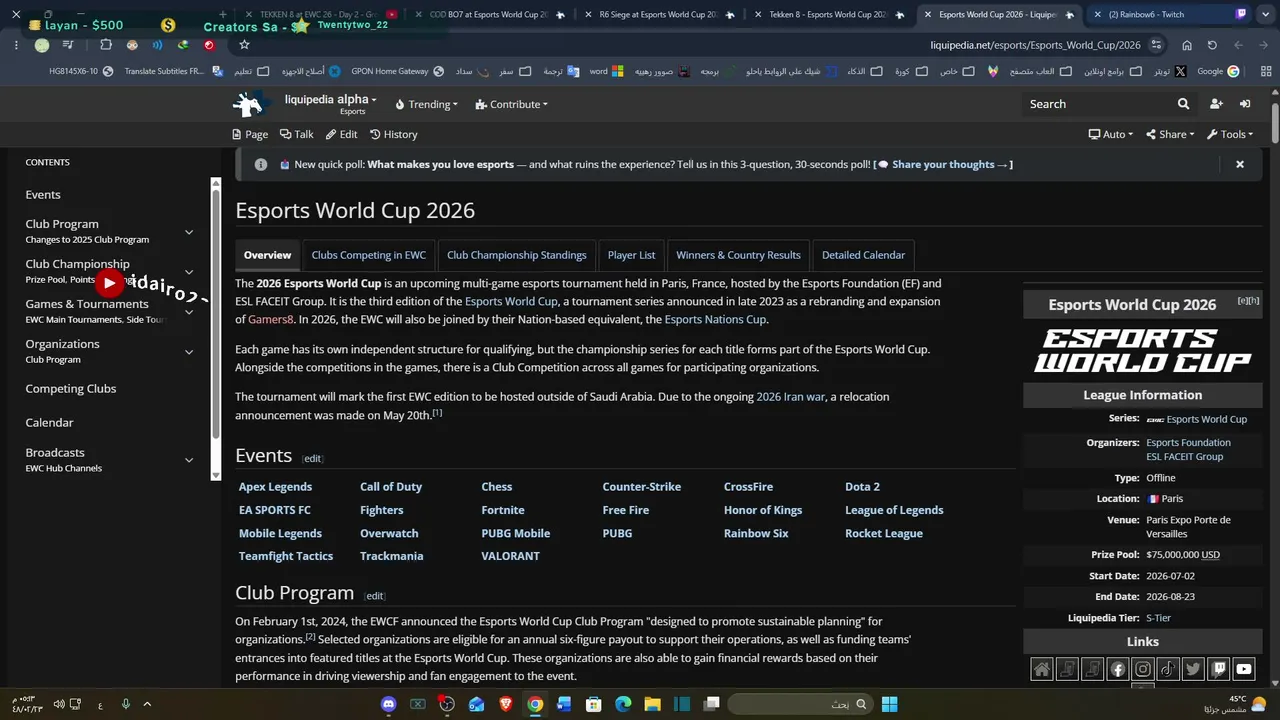Click the browser address bar URL

(x=1035, y=45)
